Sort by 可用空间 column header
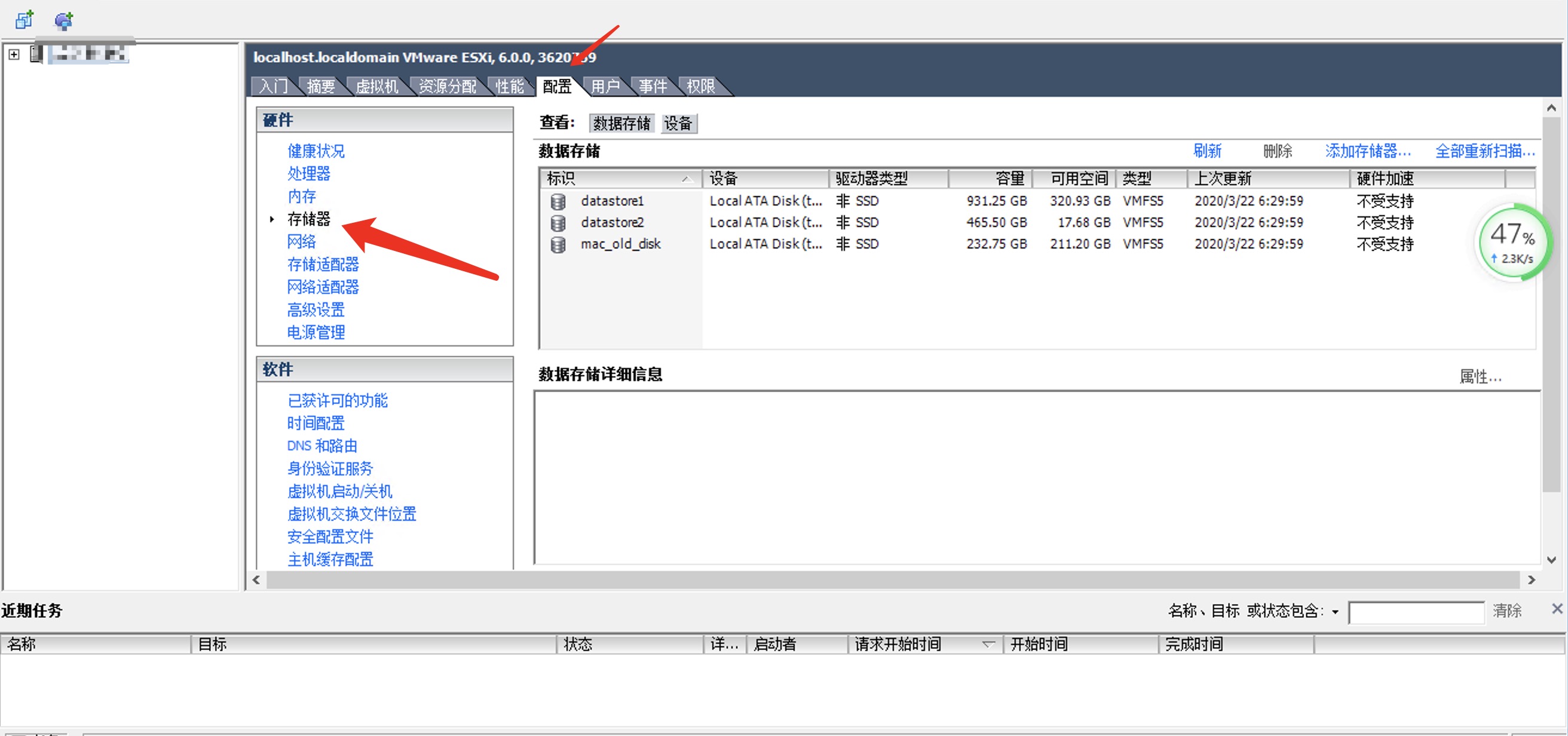 [x=1074, y=179]
